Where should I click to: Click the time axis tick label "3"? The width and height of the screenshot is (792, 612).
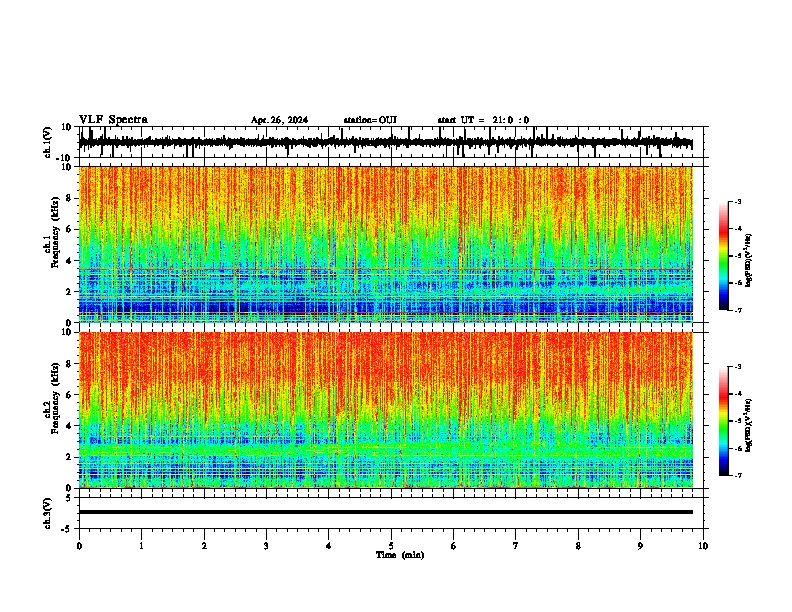click(266, 546)
